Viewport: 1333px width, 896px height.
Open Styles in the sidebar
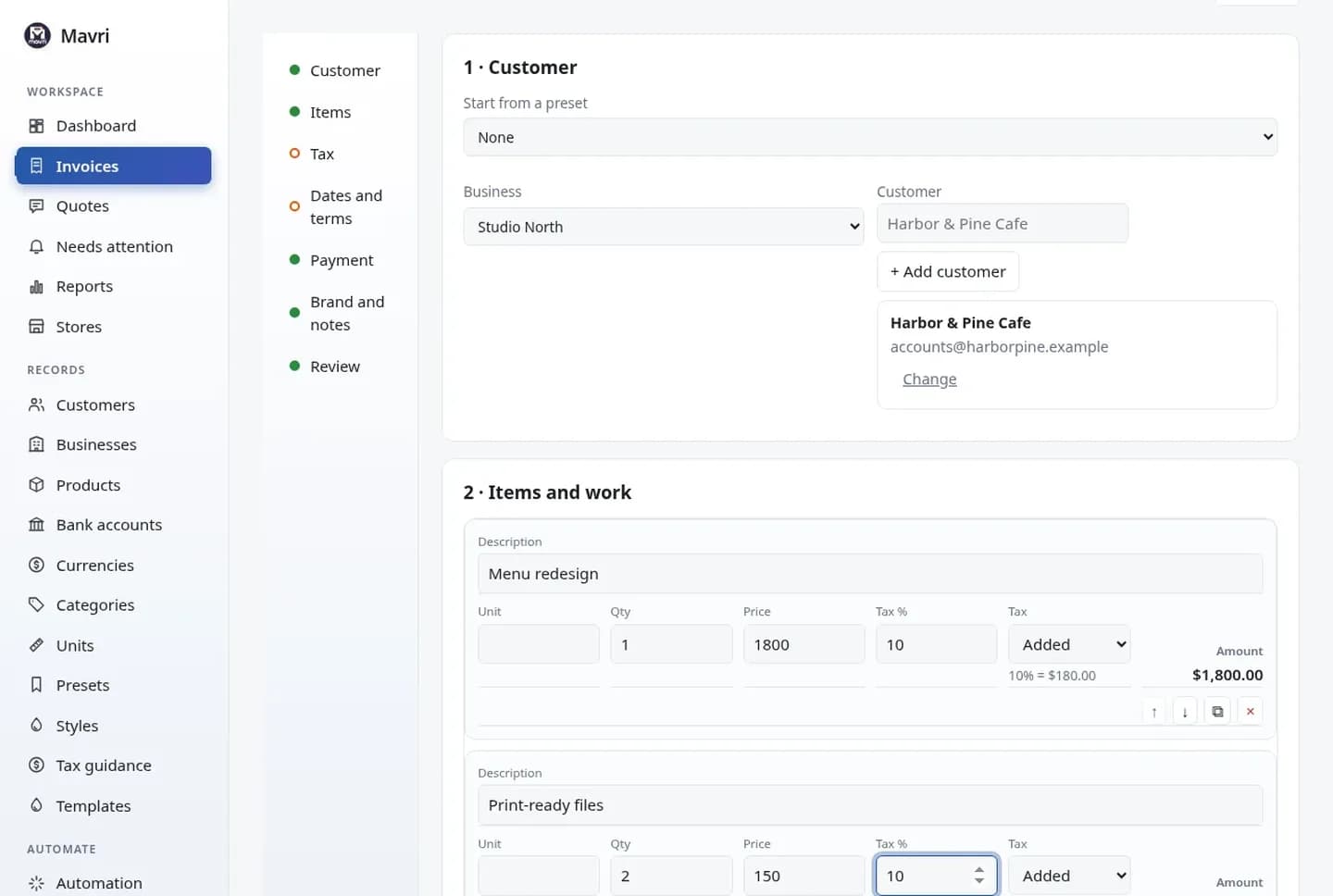113,726
